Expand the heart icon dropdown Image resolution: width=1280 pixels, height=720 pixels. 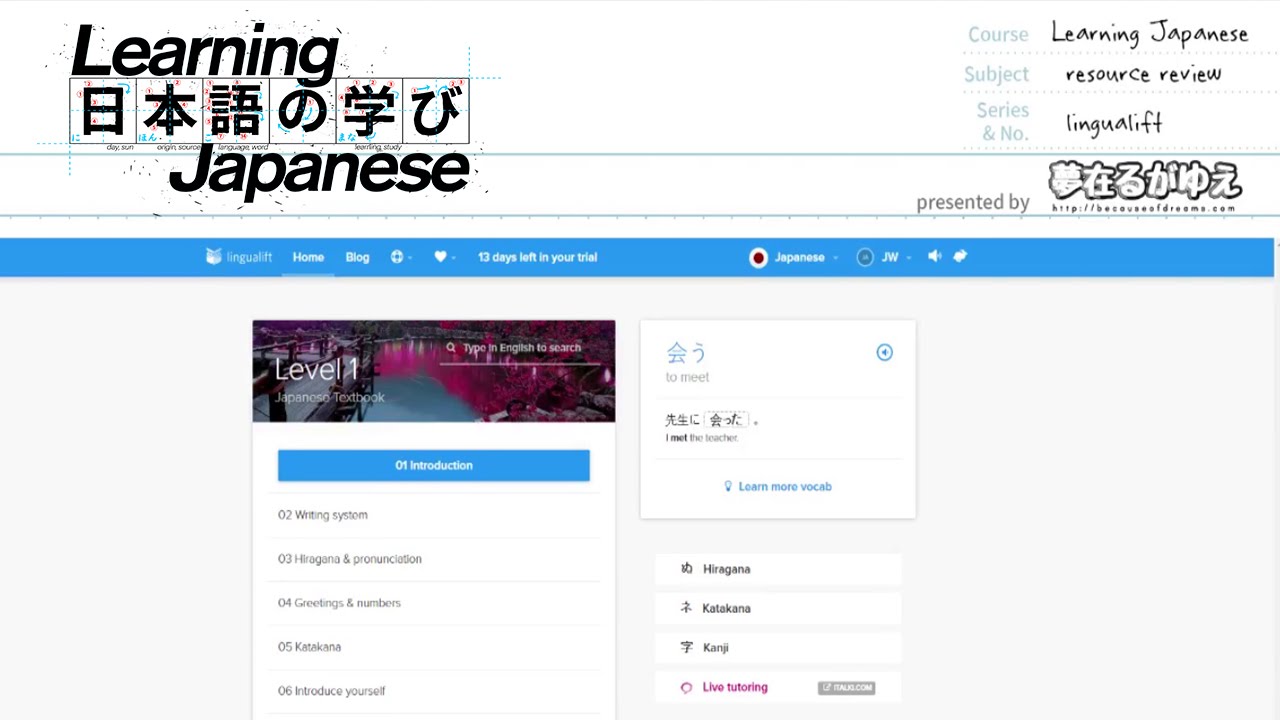click(x=444, y=257)
